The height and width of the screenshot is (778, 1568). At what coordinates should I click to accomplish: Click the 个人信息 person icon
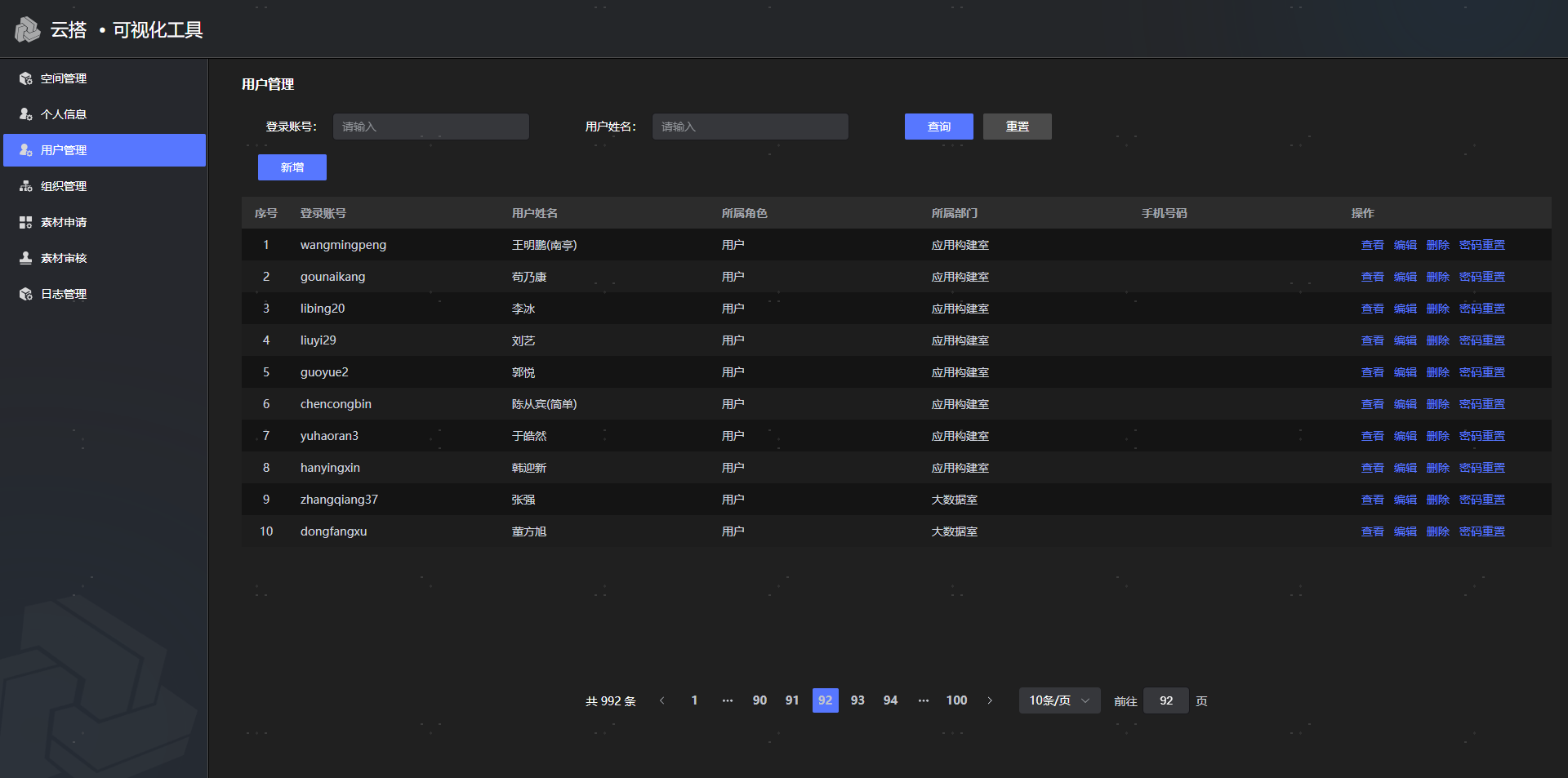coord(26,114)
